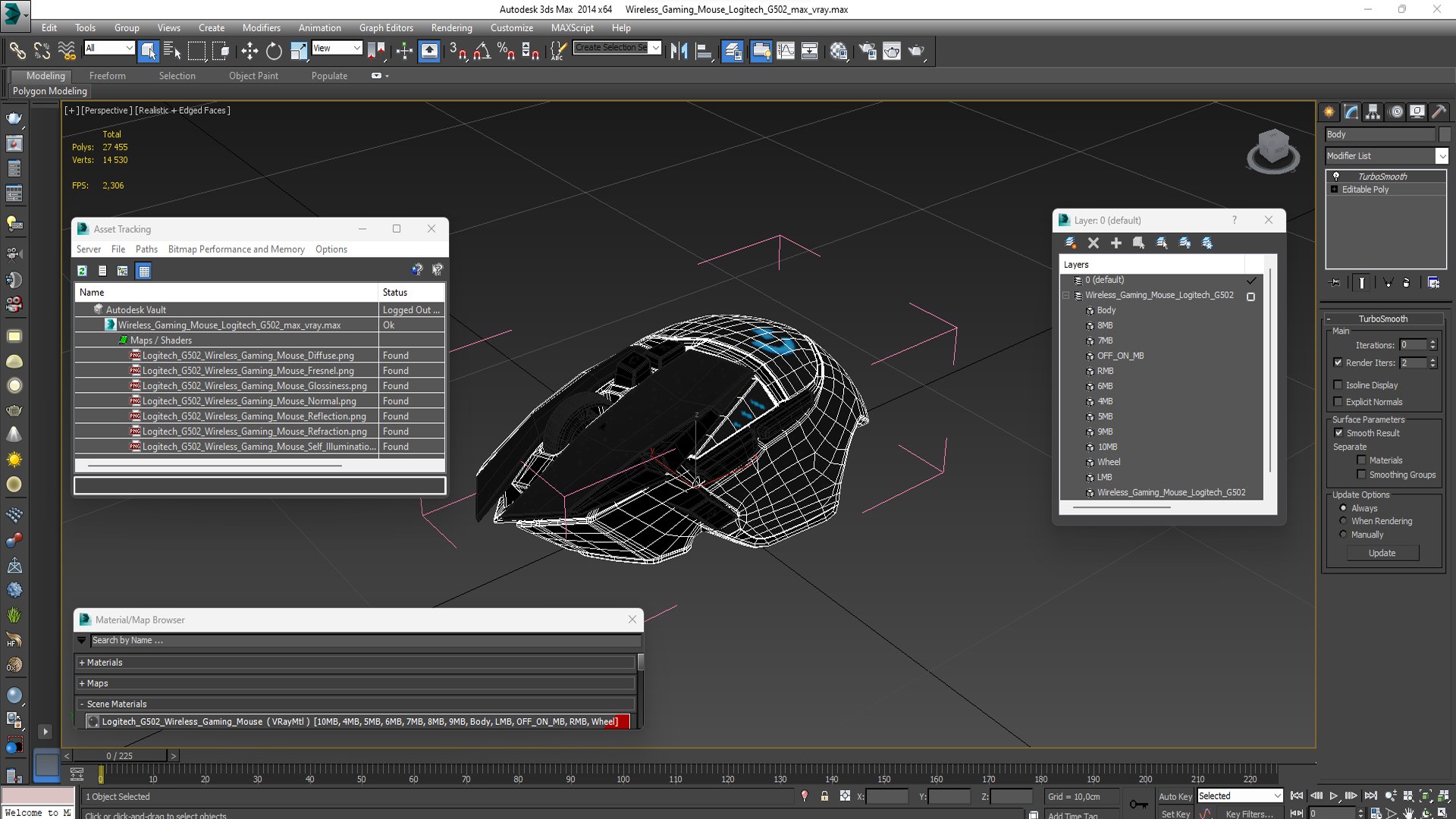
Task: Switch to the Freeform ribbon tab
Action: [108, 76]
